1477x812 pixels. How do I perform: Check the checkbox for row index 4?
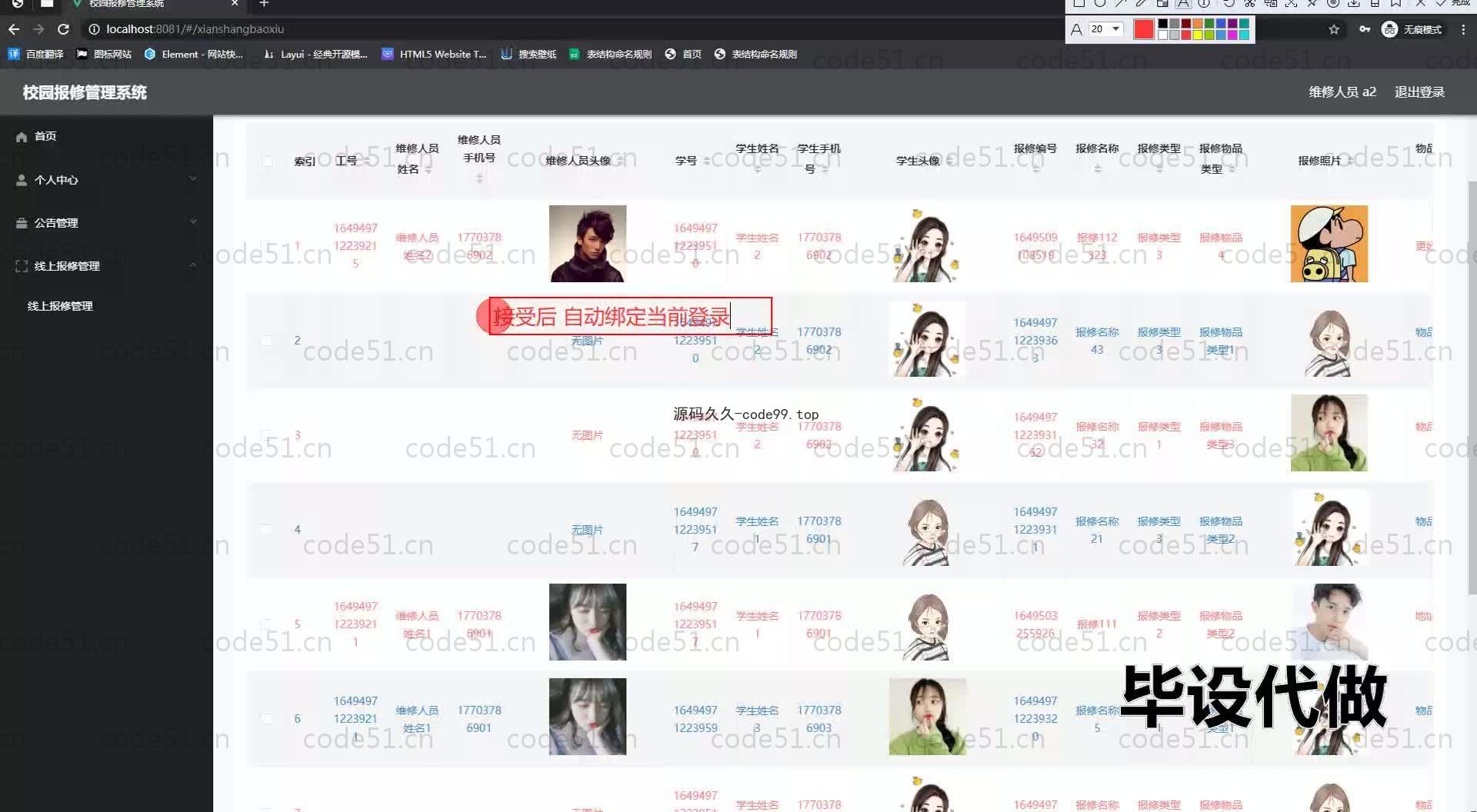coord(266,530)
